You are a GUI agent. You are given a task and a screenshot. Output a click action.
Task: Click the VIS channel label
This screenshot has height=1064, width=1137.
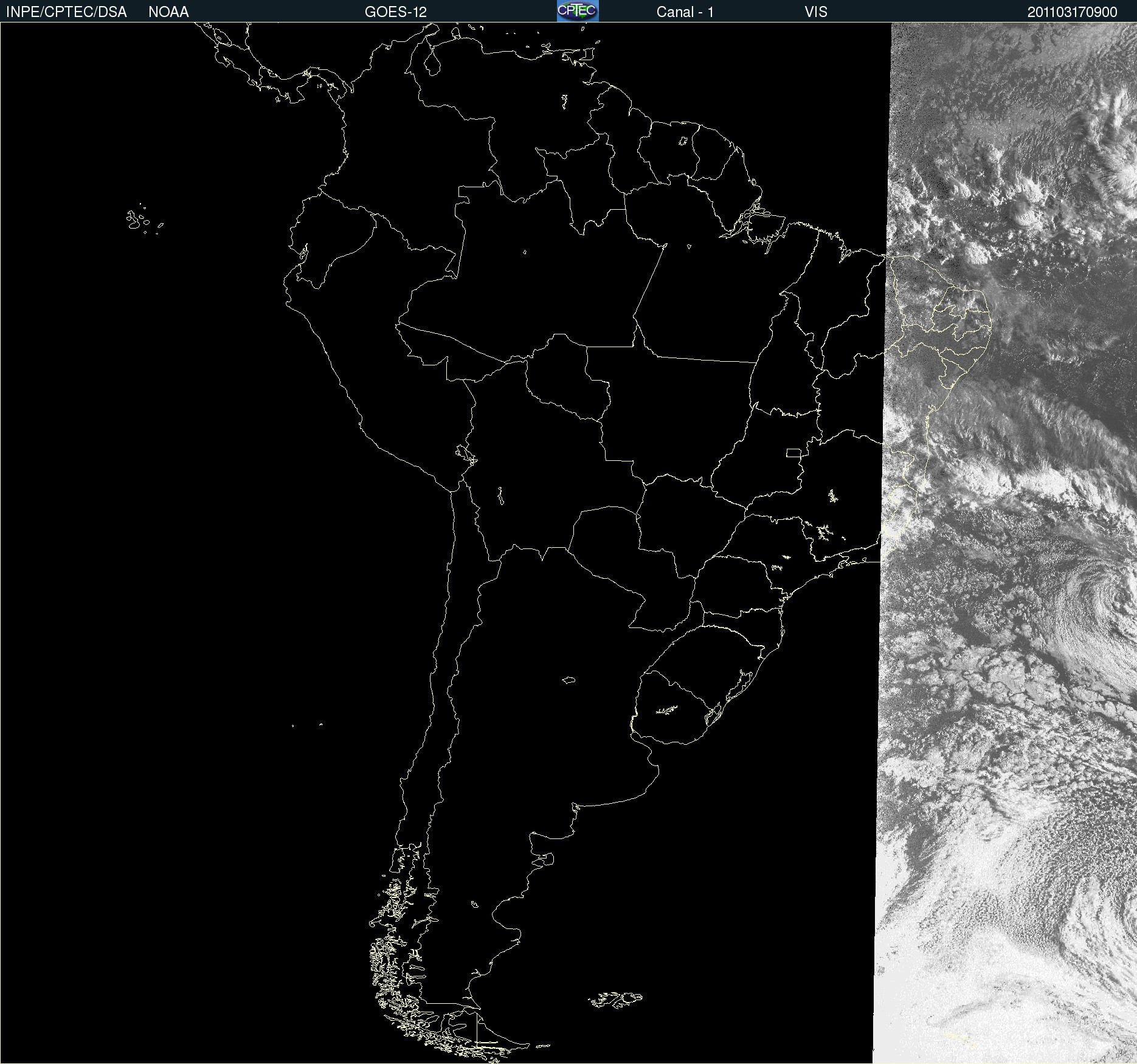816,12
